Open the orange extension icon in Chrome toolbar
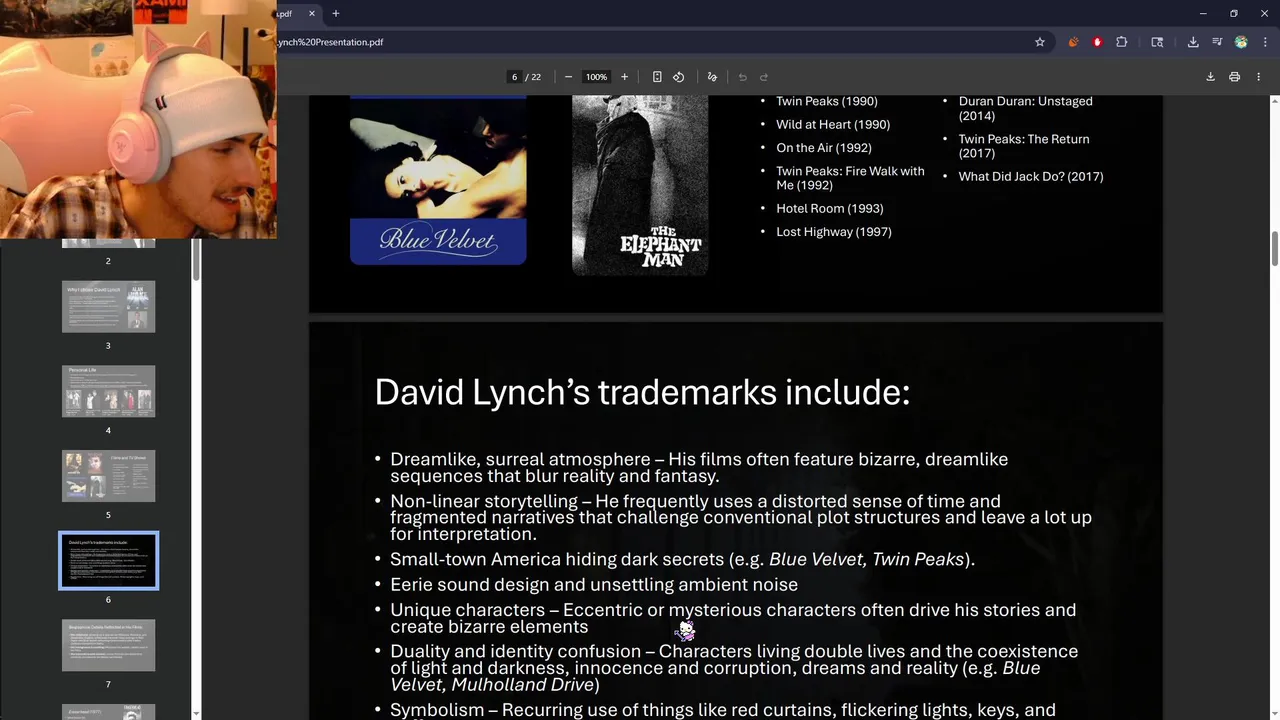This screenshot has width=1280, height=720. (x=1074, y=42)
